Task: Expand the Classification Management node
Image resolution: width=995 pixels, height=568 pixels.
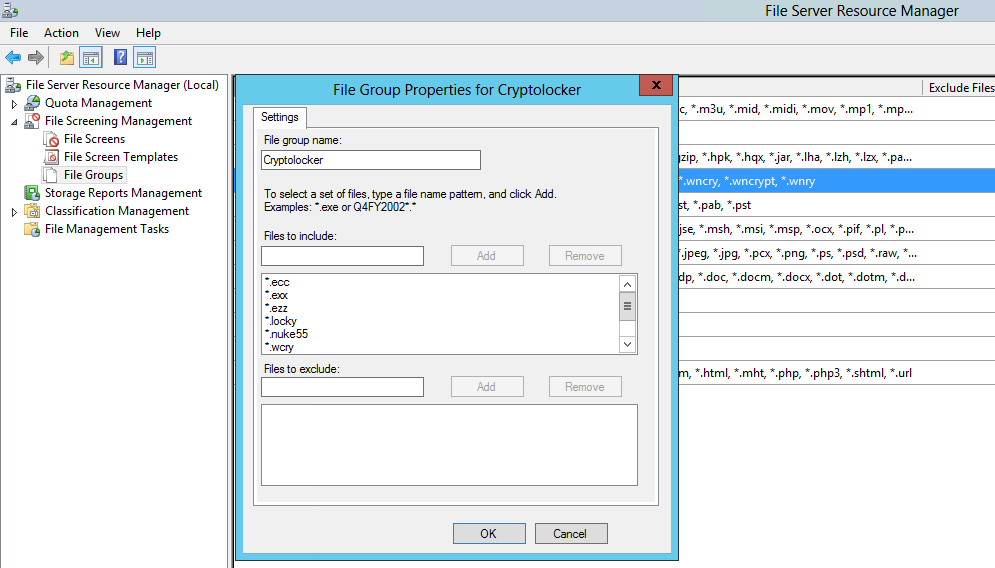Action: (14, 212)
